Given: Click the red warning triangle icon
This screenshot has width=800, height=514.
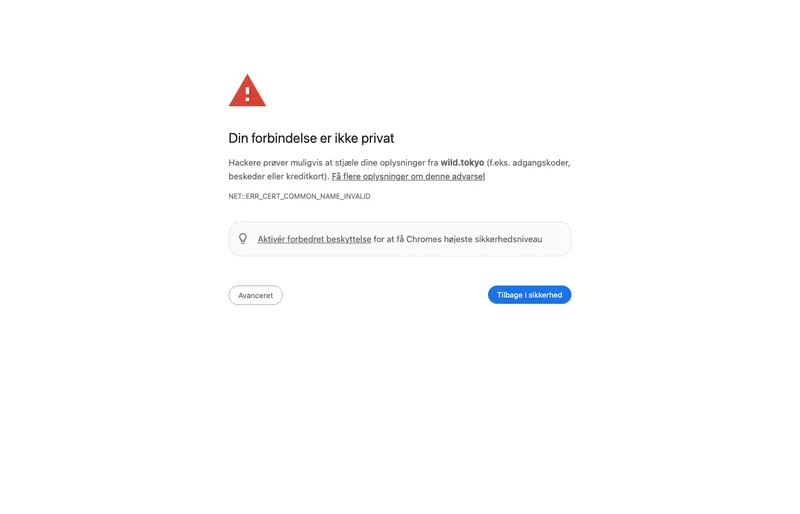Looking at the screenshot, I should 247,91.
